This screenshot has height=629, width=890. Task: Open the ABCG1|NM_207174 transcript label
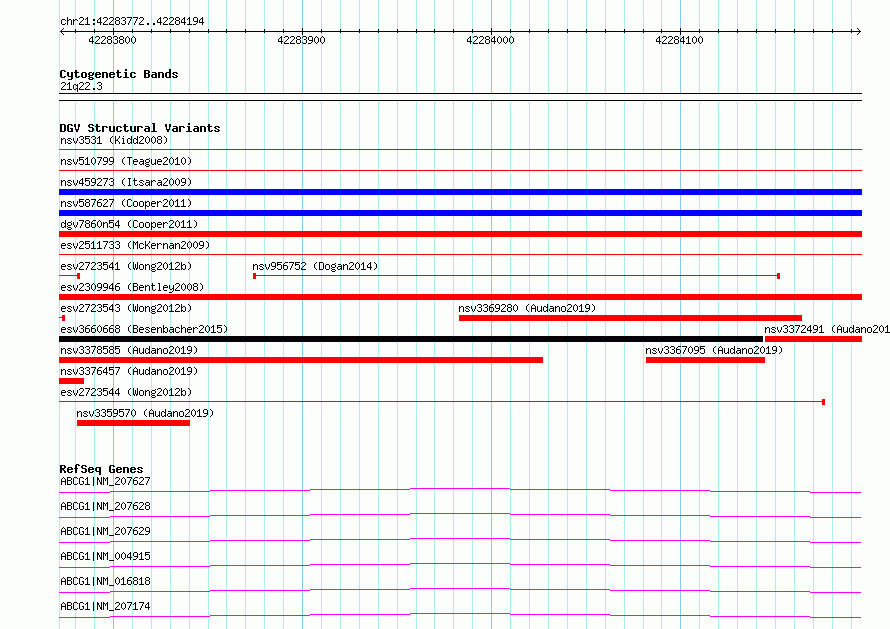point(106,606)
